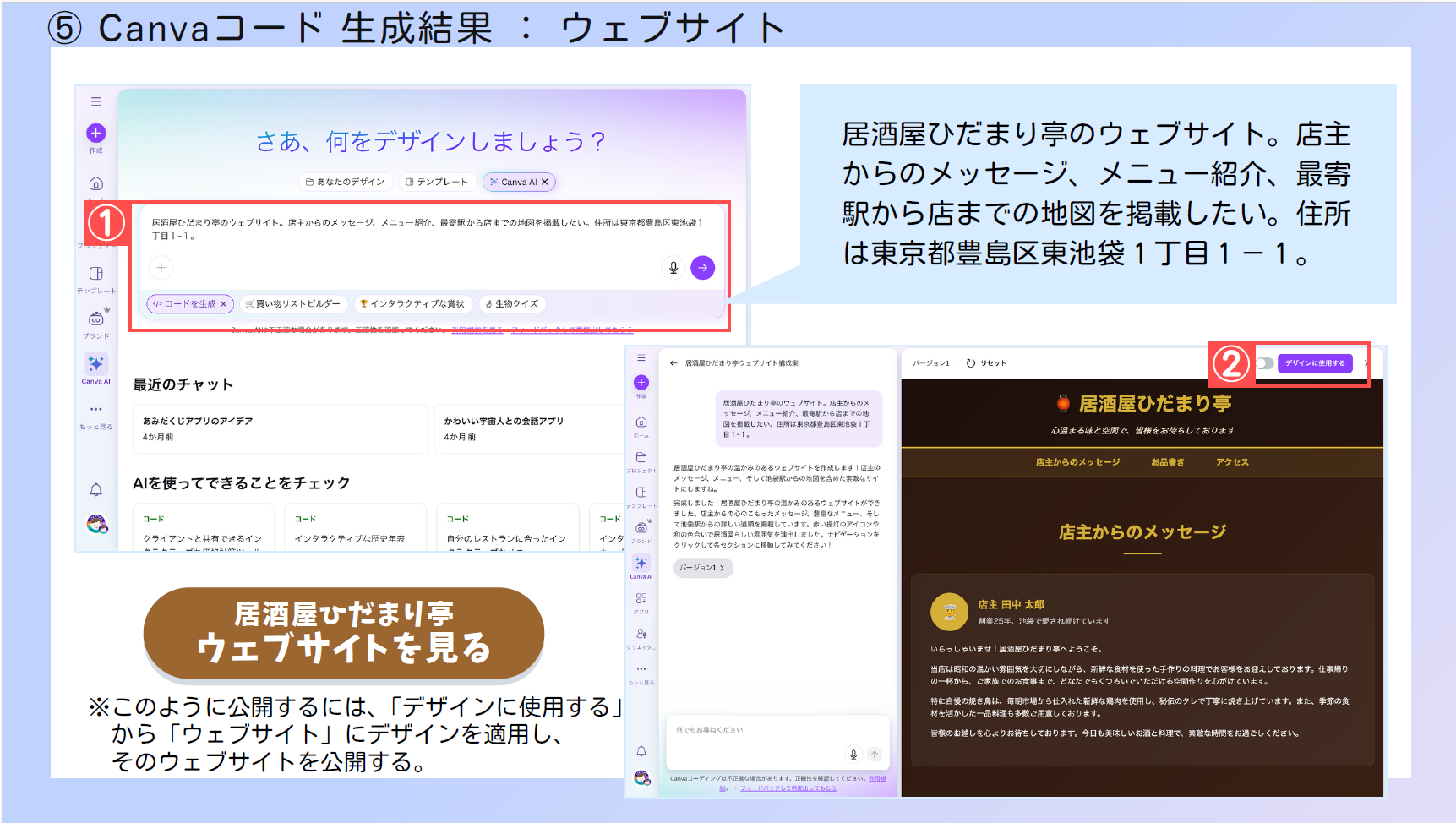The width and height of the screenshot is (1456, 823).
Task: Open アクセス in the website nav
Action: coord(1232,462)
